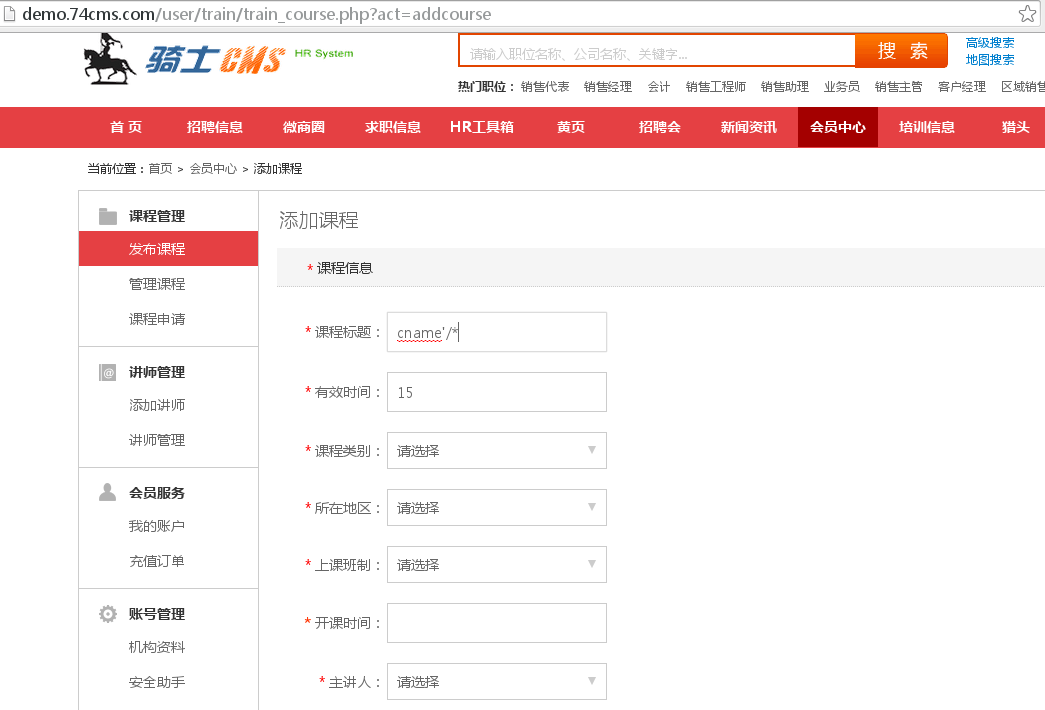This screenshot has width=1045, height=710.
Task: Select 安全助手 in sidebar
Action: click(x=157, y=682)
